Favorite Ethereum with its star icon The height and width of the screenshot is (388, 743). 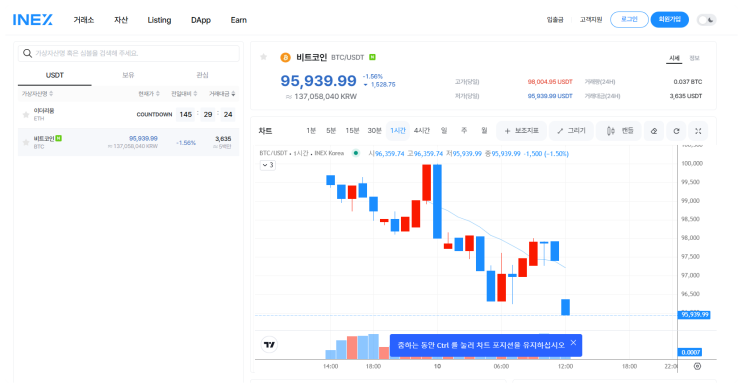click(x=26, y=115)
